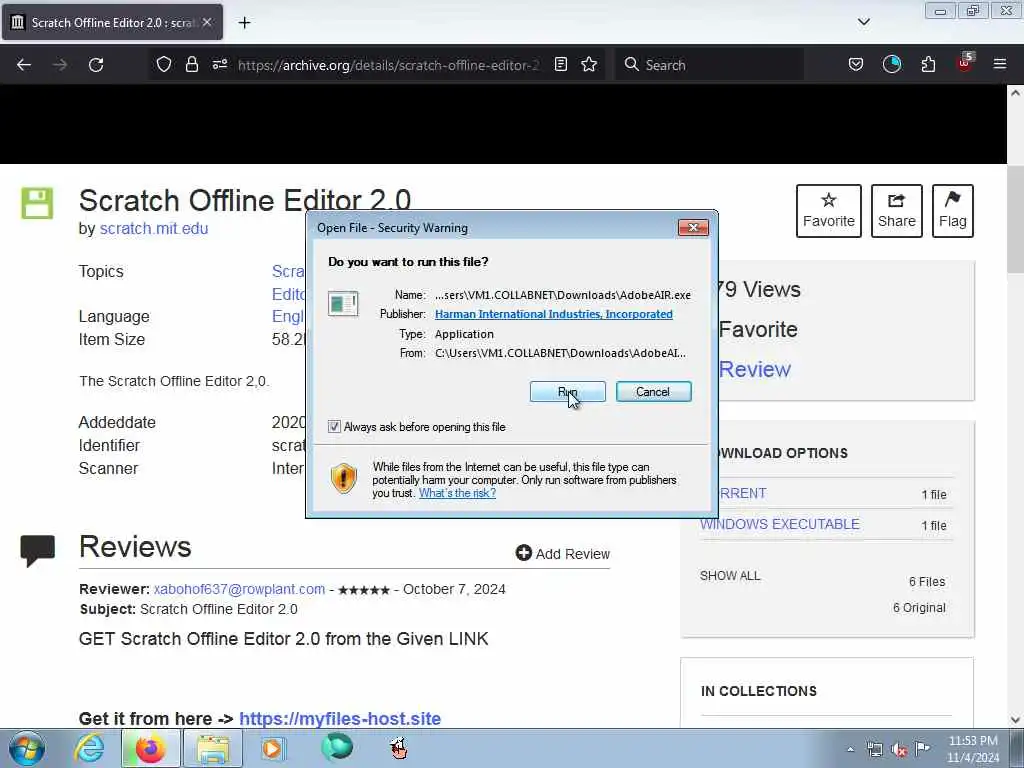
Task: Cancel the Open File security warning
Action: click(x=653, y=392)
